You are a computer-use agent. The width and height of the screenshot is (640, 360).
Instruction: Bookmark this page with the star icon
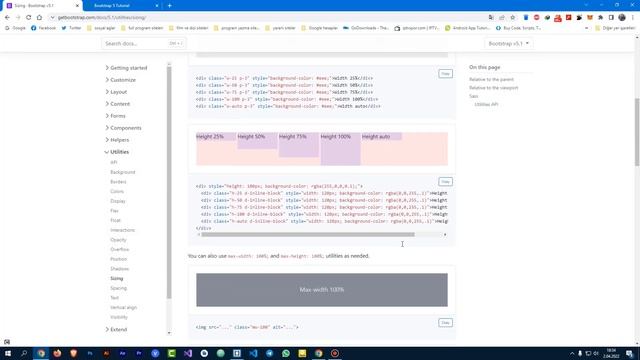click(513, 18)
